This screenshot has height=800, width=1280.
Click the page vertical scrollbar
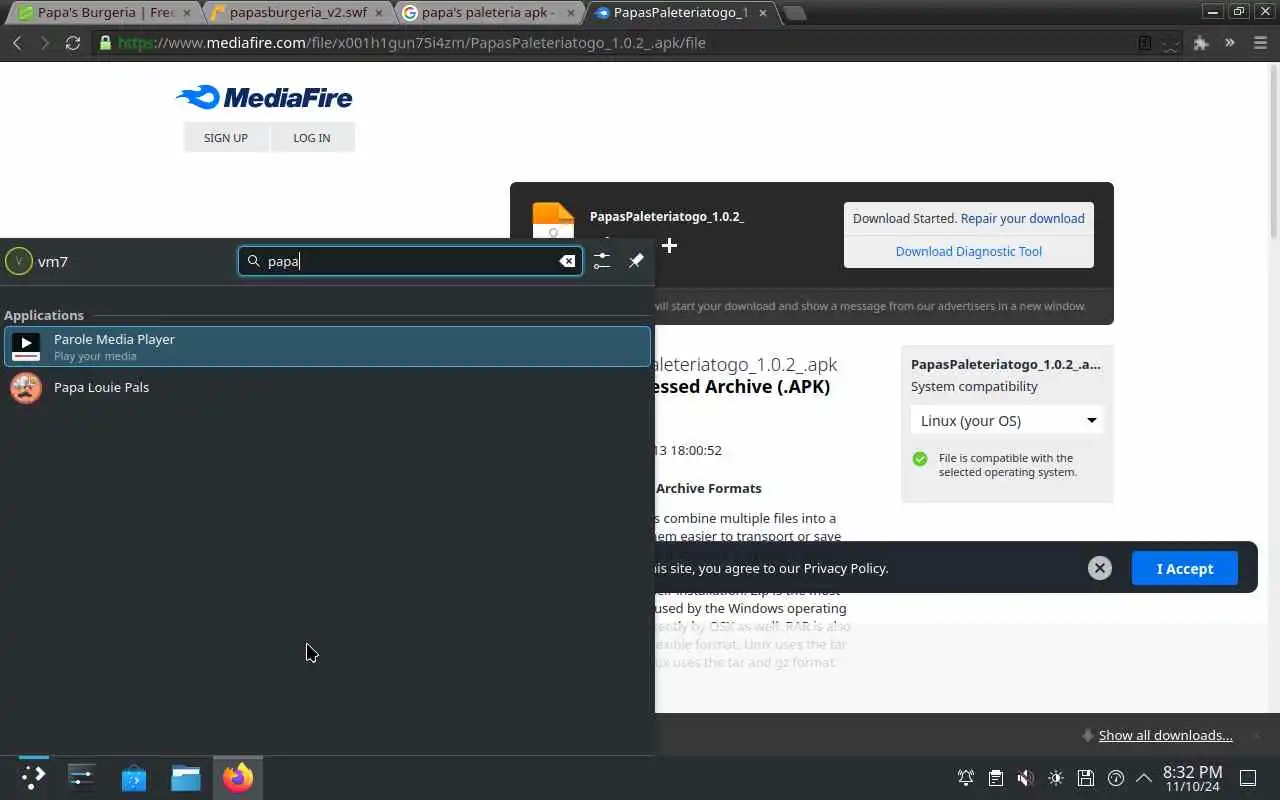[x=1273, y=150]
